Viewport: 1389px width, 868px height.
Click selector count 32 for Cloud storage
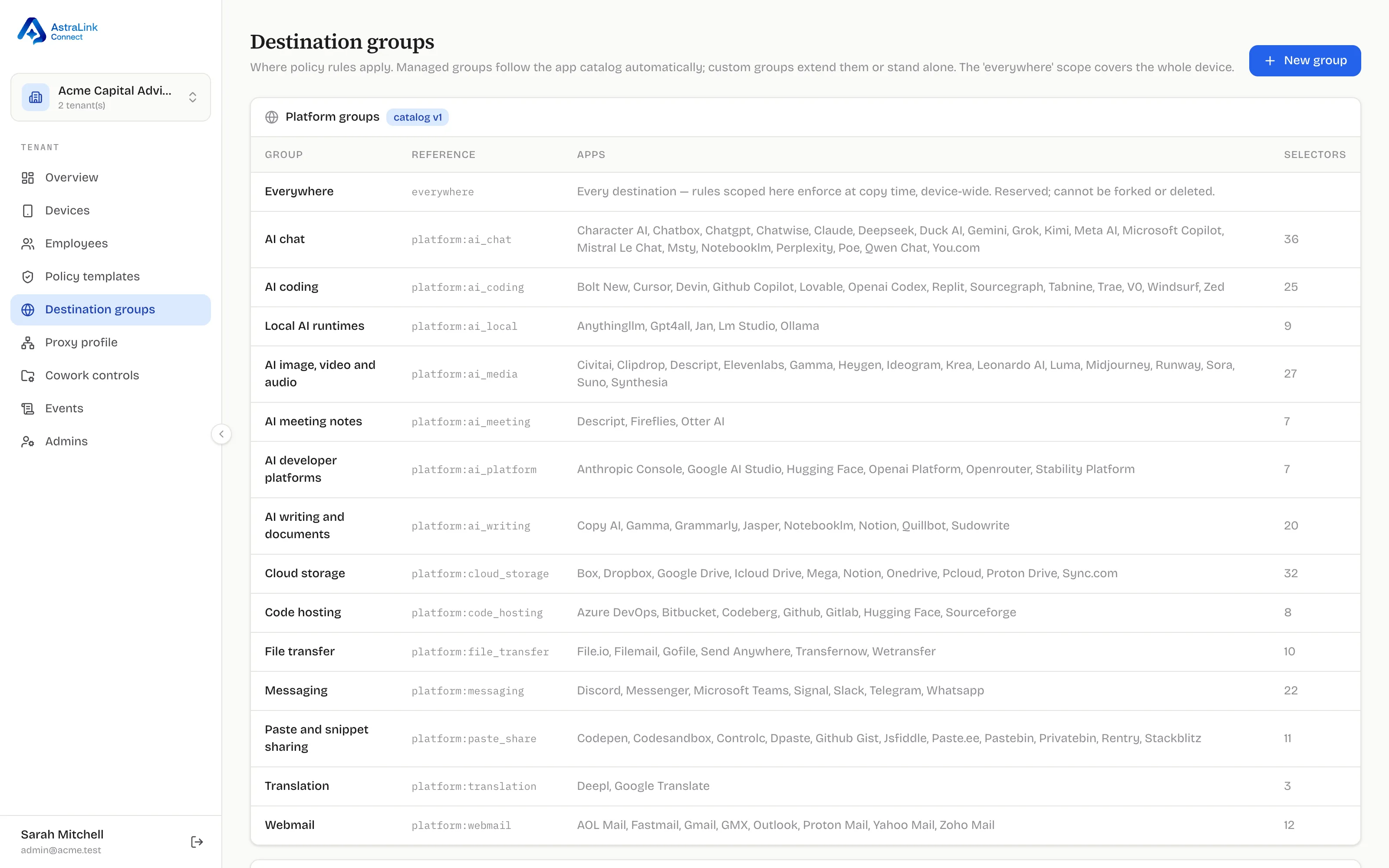point(1291,573)
